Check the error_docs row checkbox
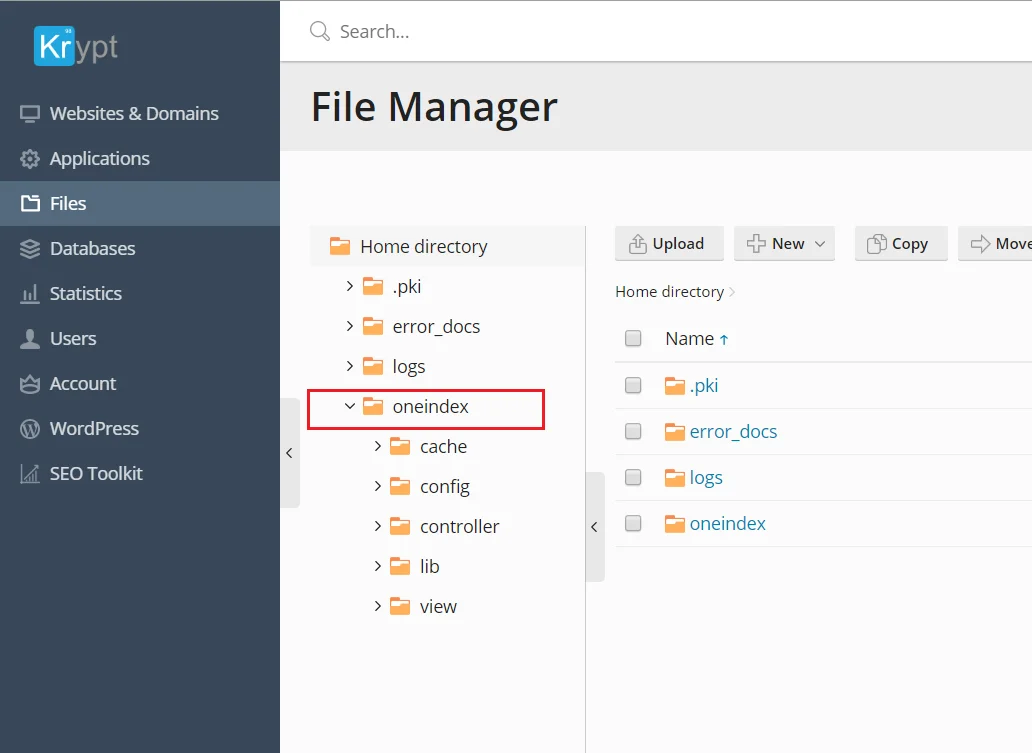Image resolution: width=1032 pixels, height=753 pixels. (633, 431)
